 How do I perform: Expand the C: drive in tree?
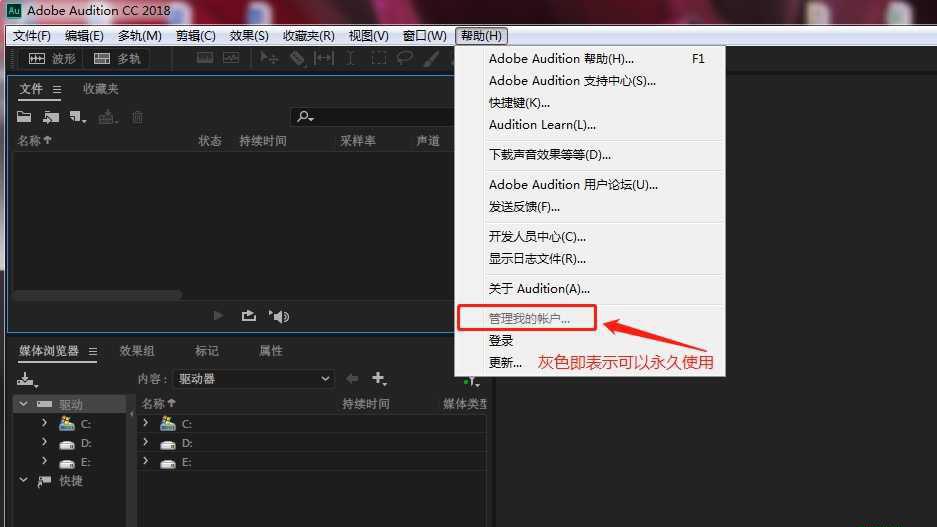(44, 422)
